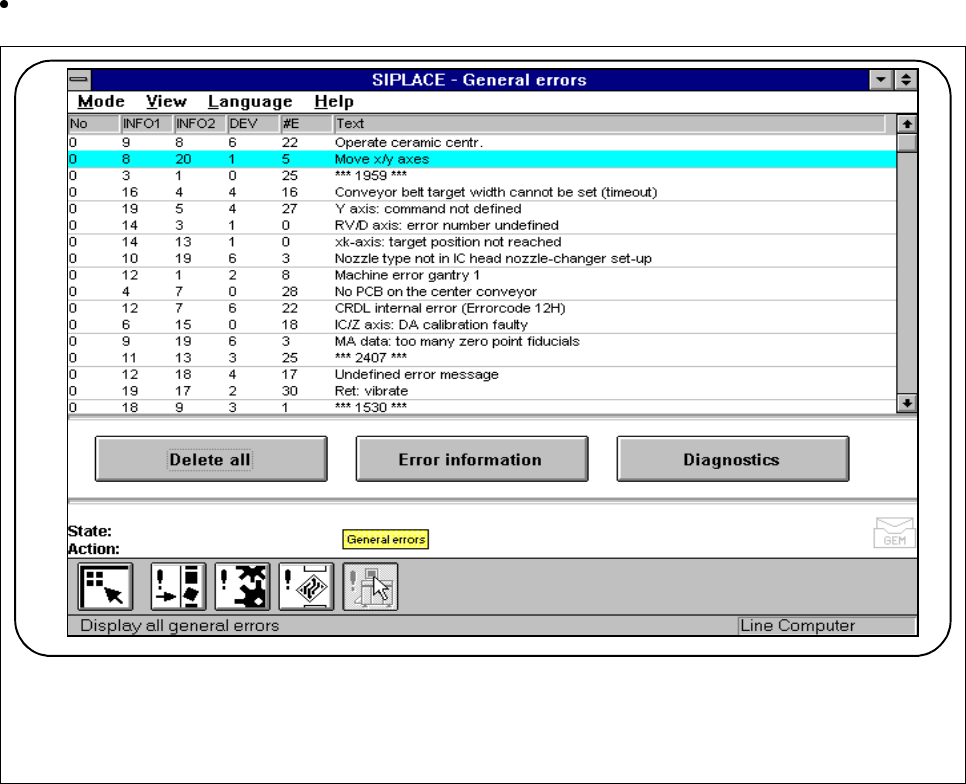The width and height of the screenshot is (966, 784).
Task: Click the minimize arrow in title bar
Action: coord(881,79)
